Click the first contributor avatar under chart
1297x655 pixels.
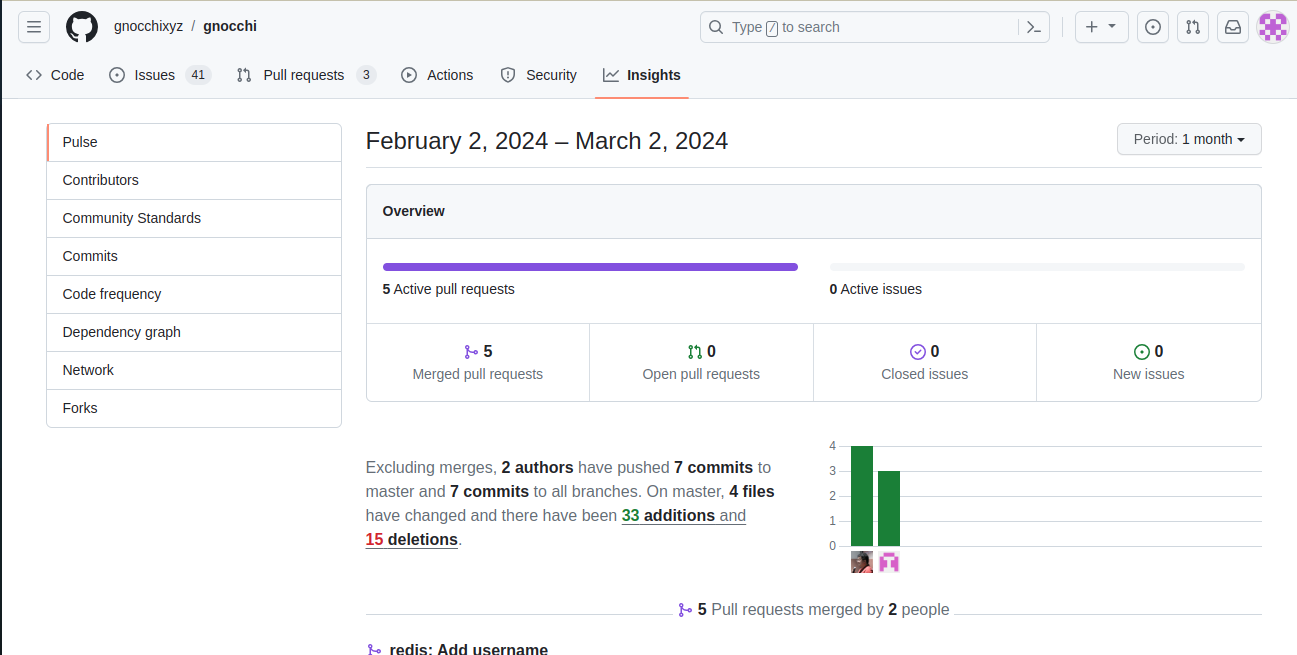tap(862, 562)
